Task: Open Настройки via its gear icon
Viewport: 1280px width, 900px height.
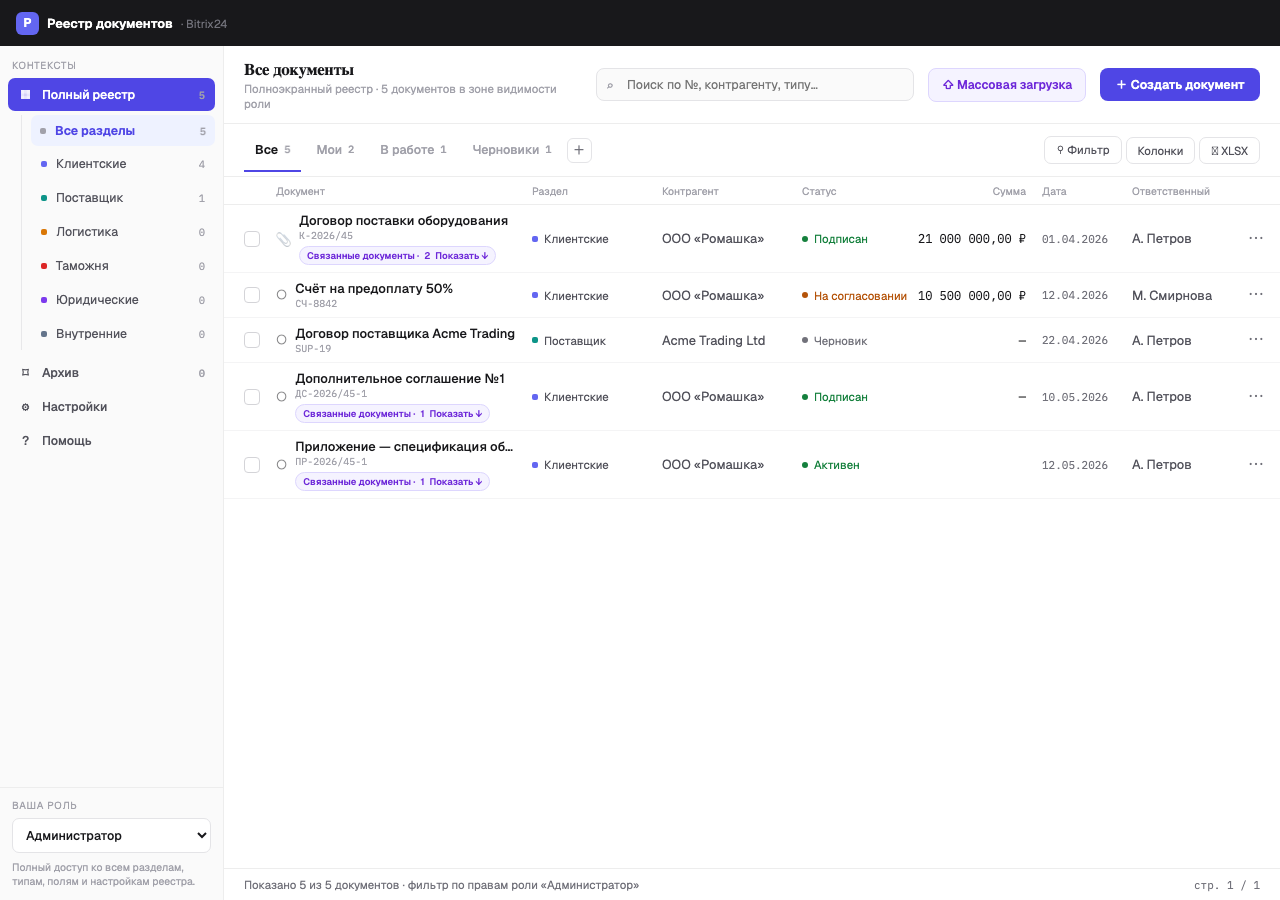Action: tap(25, 407)
